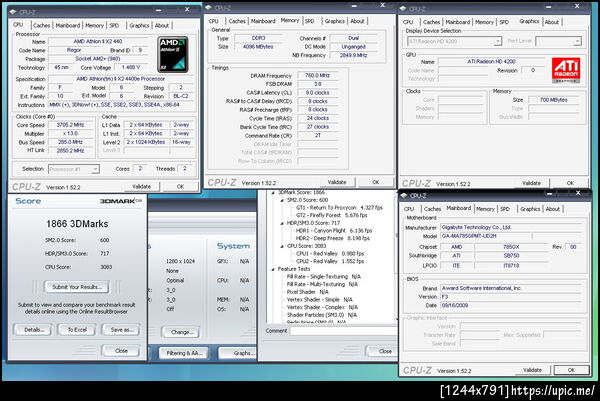Open Details in the 3DMark Score window

pos(33,330)
